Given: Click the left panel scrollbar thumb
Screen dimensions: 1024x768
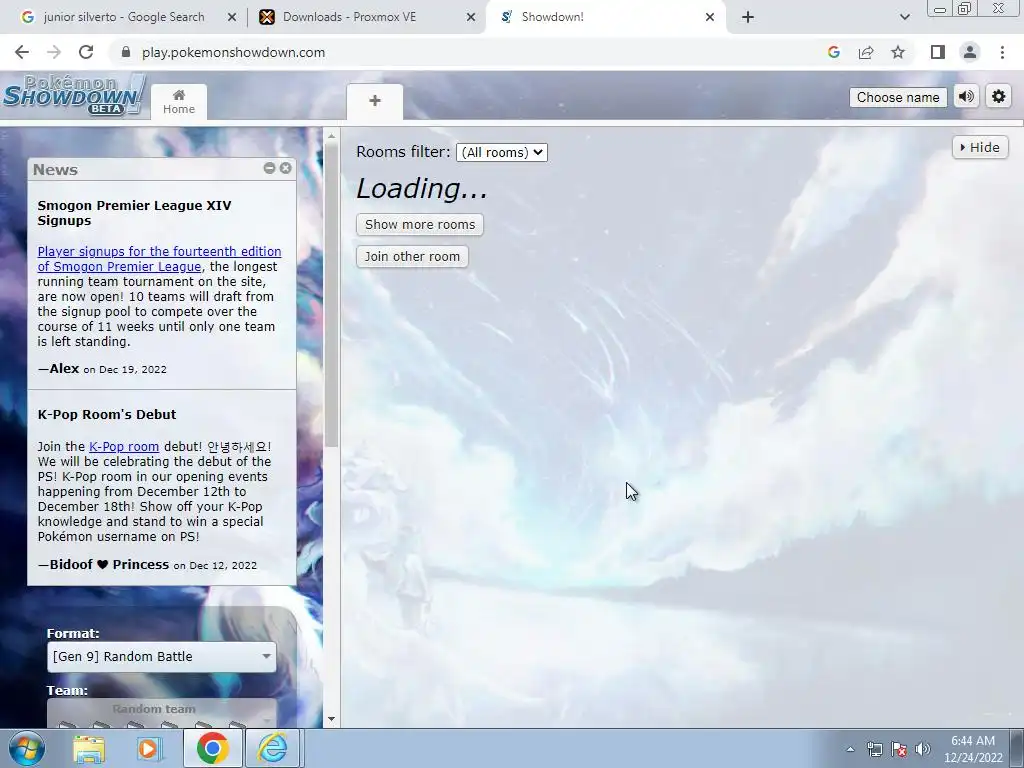Looking at the screenshot, I should 331,295.
